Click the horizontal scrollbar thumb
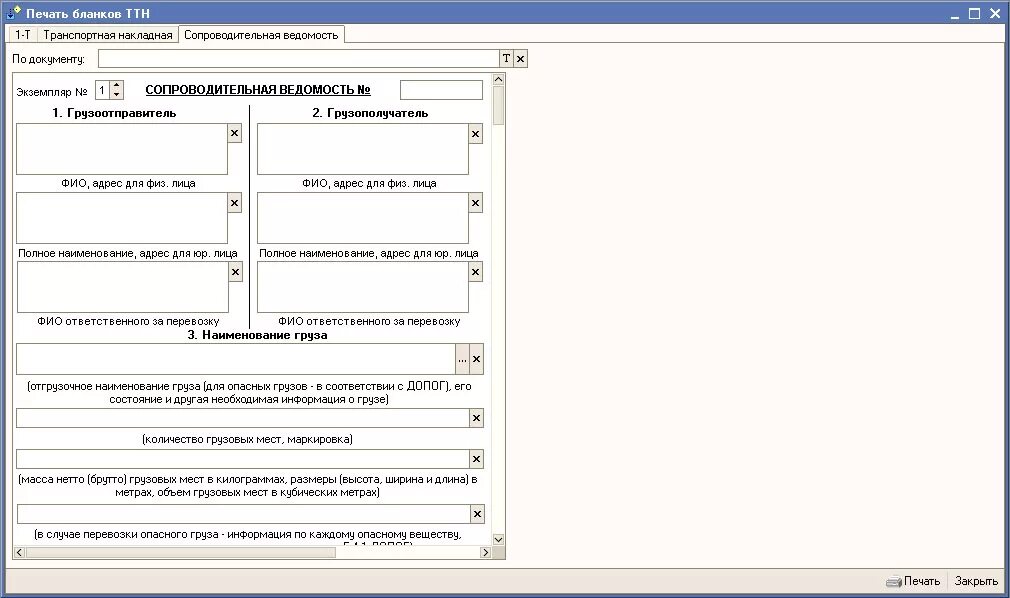Image resolution: width=1010 pixels, height=598 pixels. tap(180, 552)
